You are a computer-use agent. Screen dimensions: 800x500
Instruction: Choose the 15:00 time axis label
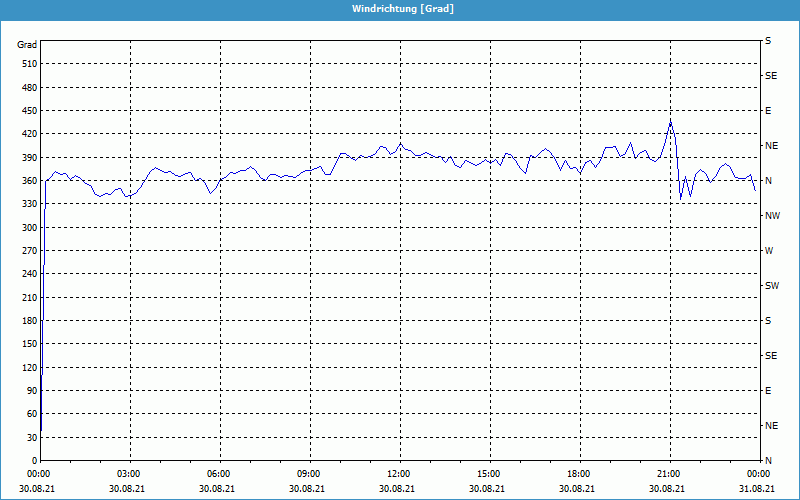click(x=490, y=473)
